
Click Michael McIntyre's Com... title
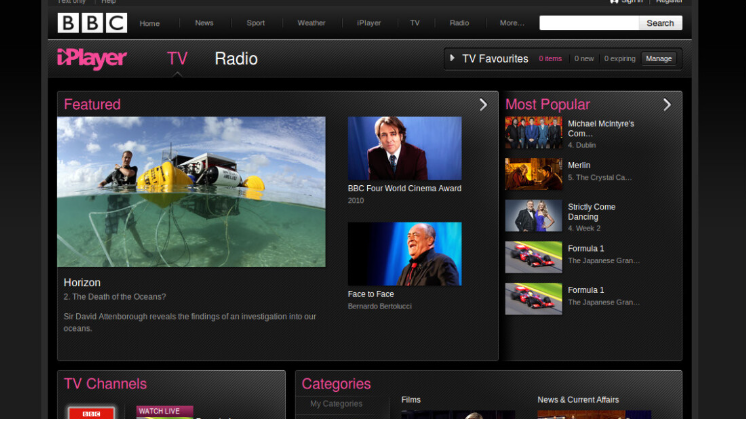(601, 128)
